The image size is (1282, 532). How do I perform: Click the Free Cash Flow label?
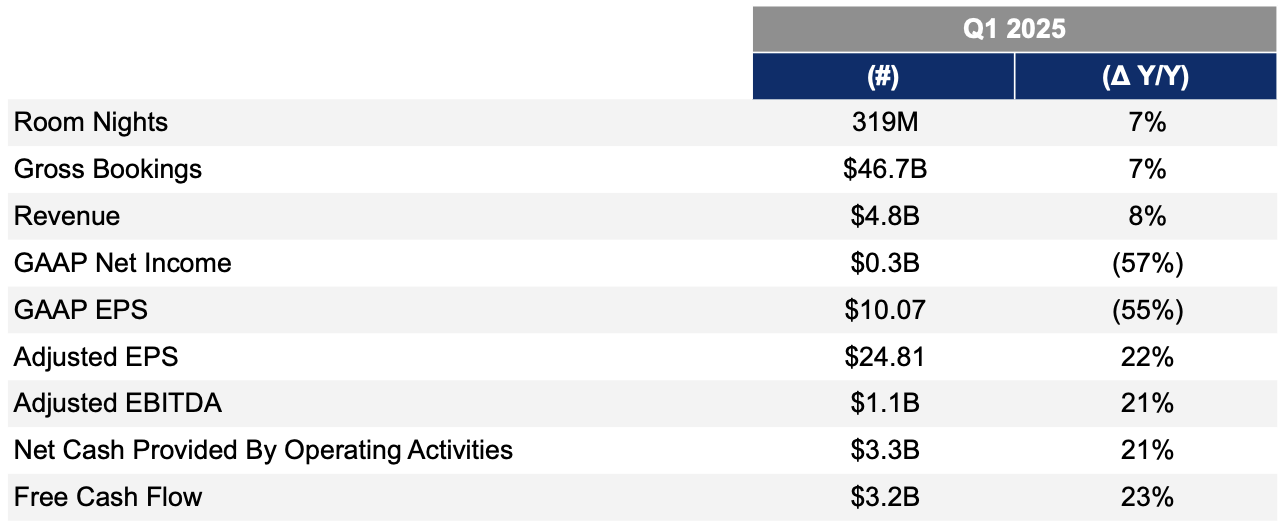108,497
